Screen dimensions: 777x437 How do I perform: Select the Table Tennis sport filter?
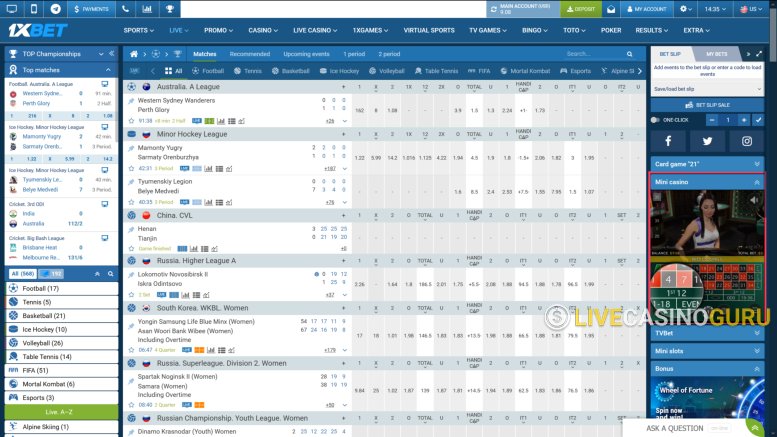coord(436,71)
